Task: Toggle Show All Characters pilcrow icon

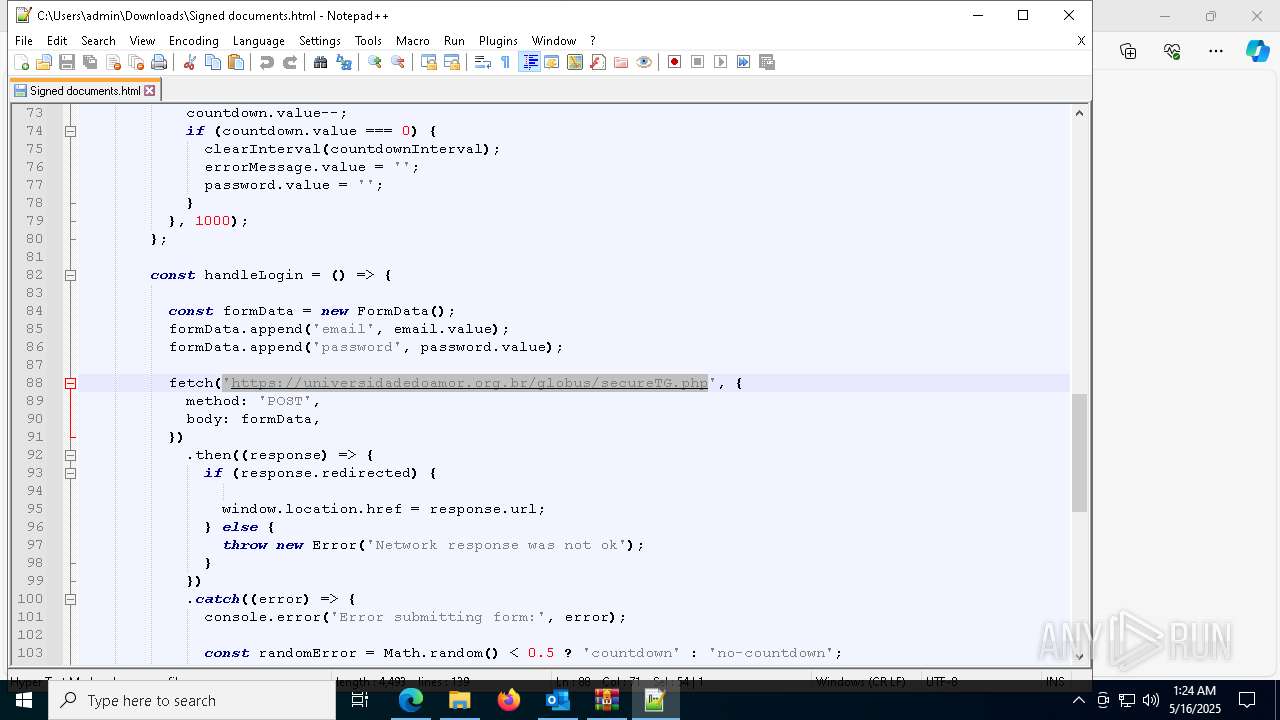Action: coord(505,62)
